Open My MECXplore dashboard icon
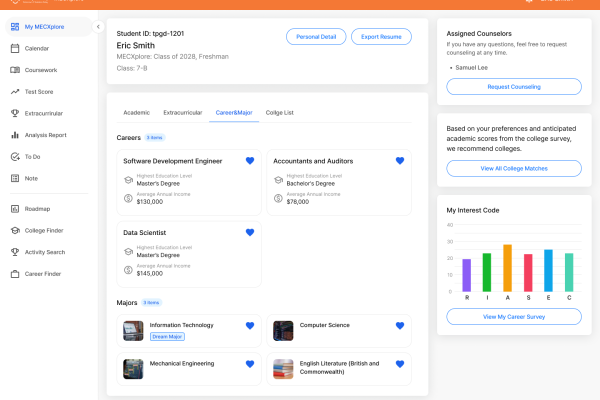 15,26
